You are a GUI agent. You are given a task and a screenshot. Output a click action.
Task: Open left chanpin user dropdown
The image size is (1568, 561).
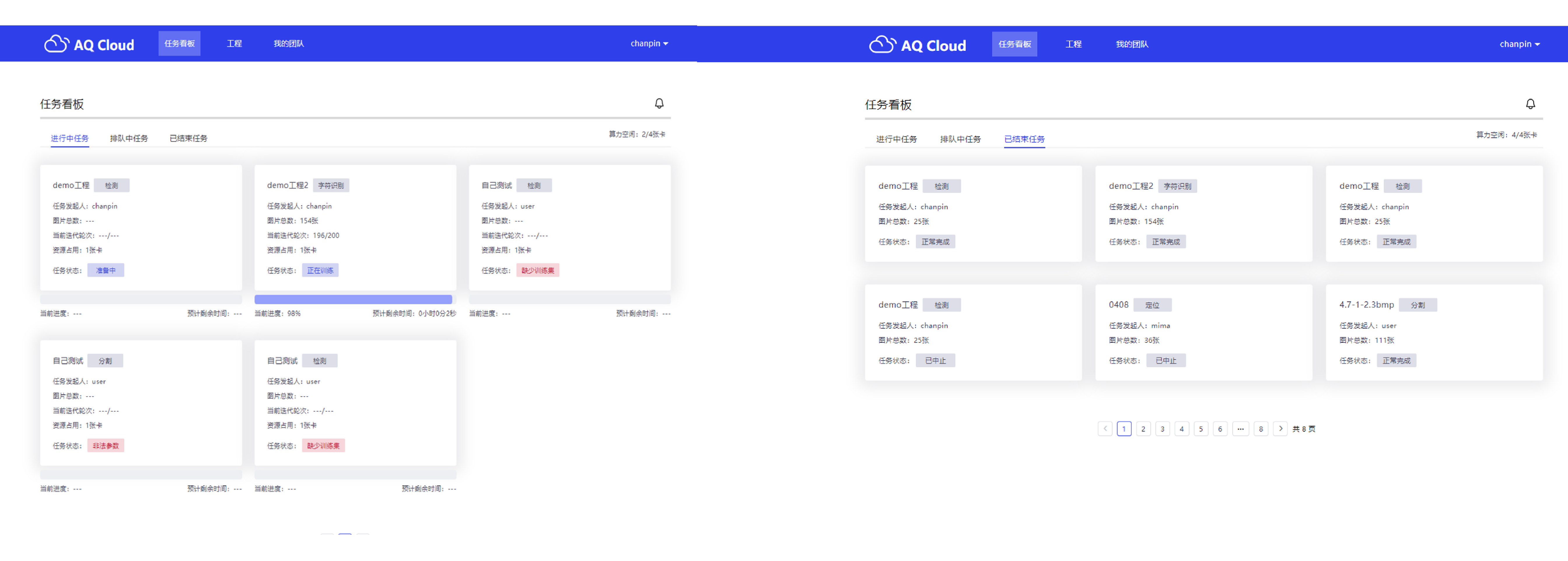pos(649,43)
